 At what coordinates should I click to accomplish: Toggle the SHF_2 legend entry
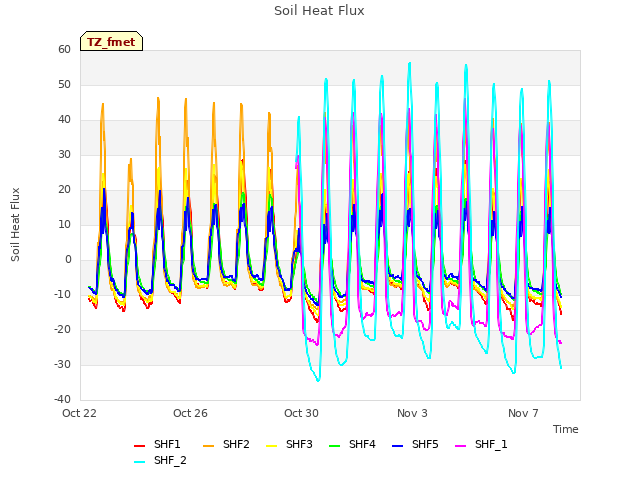[x=160, y=461]
